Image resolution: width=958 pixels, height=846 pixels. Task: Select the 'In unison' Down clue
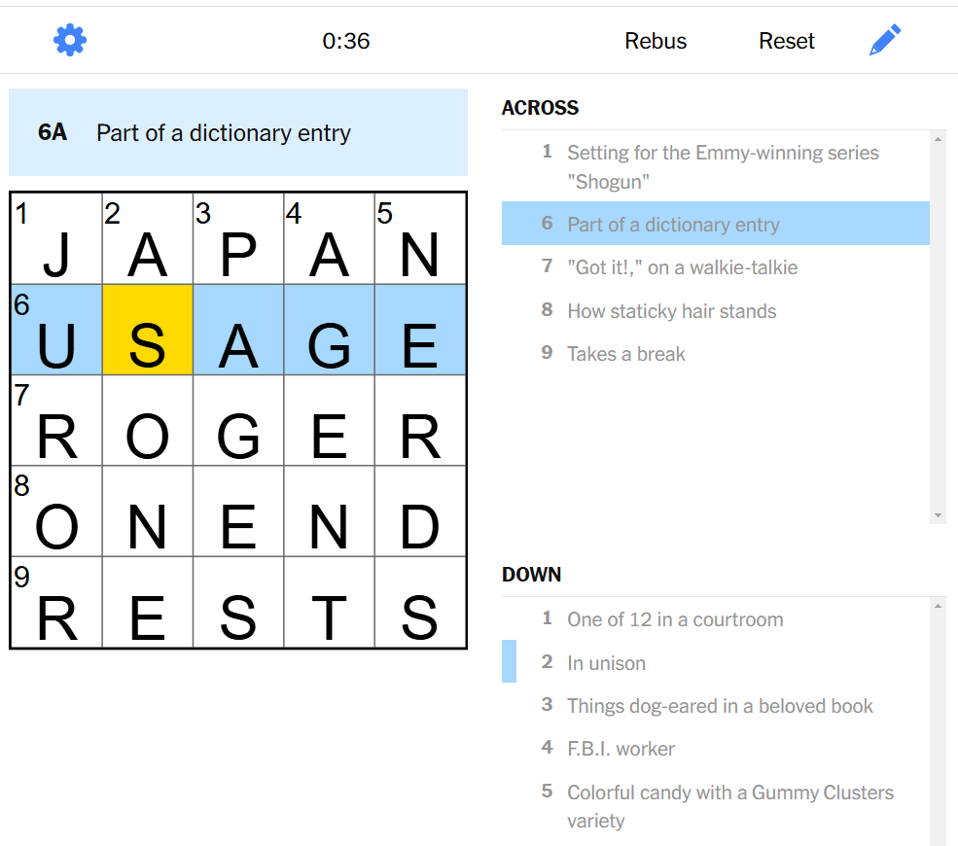[x=606, y=663]
